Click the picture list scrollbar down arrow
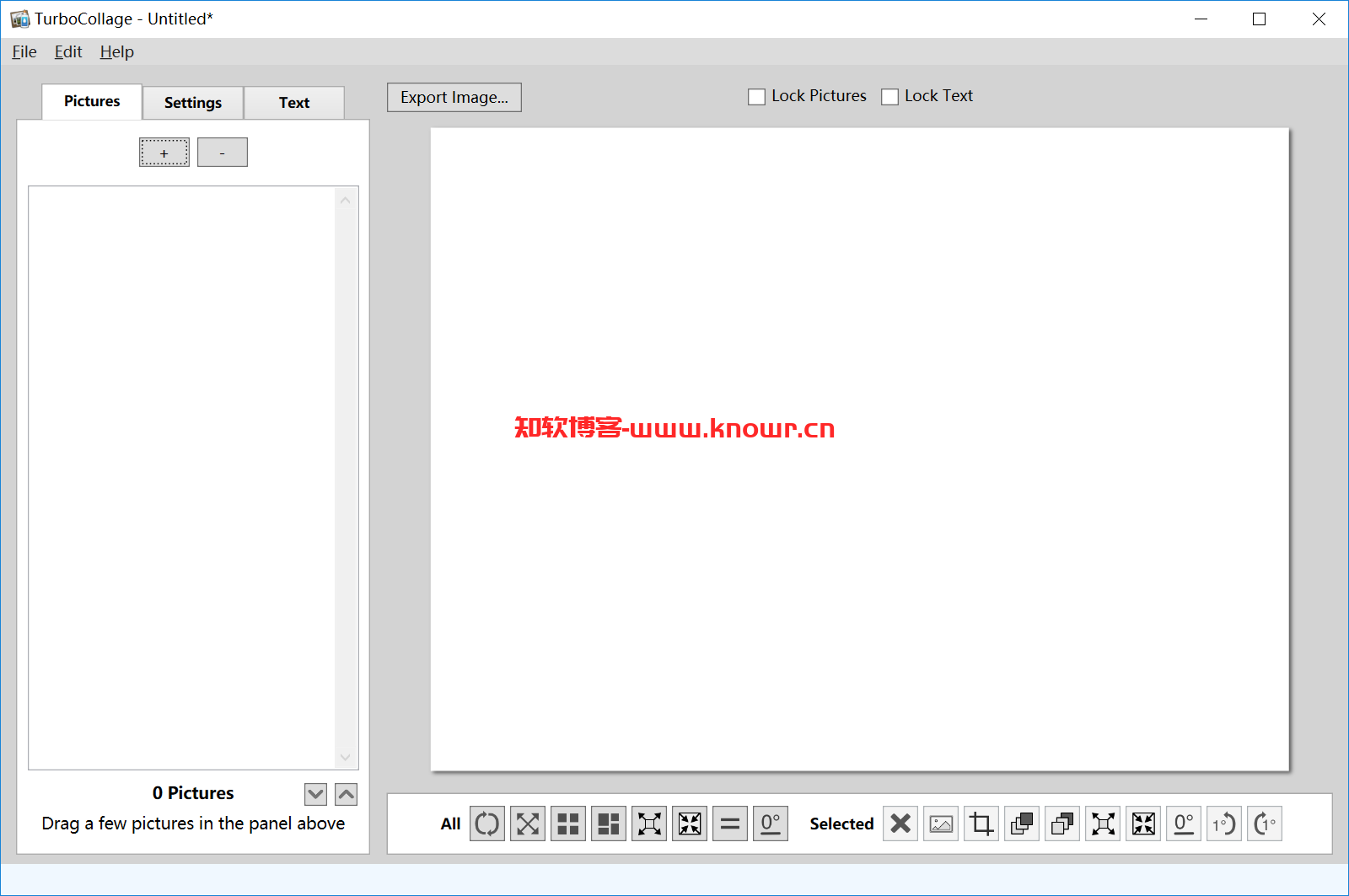This screenshot has height=896, width=1349. (345, 757)
